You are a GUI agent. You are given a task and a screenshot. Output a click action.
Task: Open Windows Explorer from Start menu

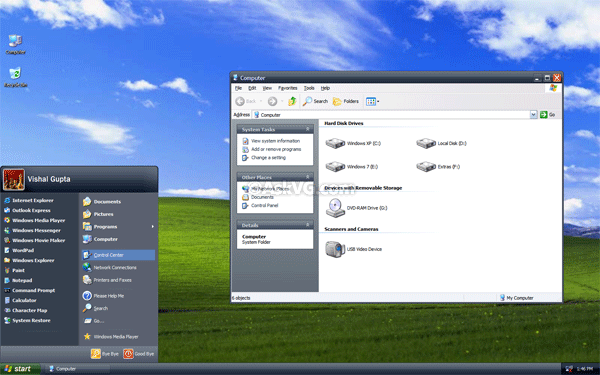point(29,260)
